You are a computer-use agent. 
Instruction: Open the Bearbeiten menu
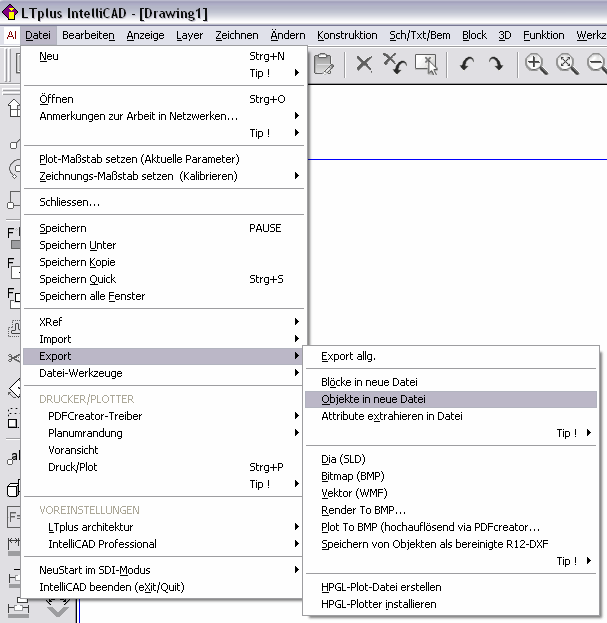pos(89,35)
